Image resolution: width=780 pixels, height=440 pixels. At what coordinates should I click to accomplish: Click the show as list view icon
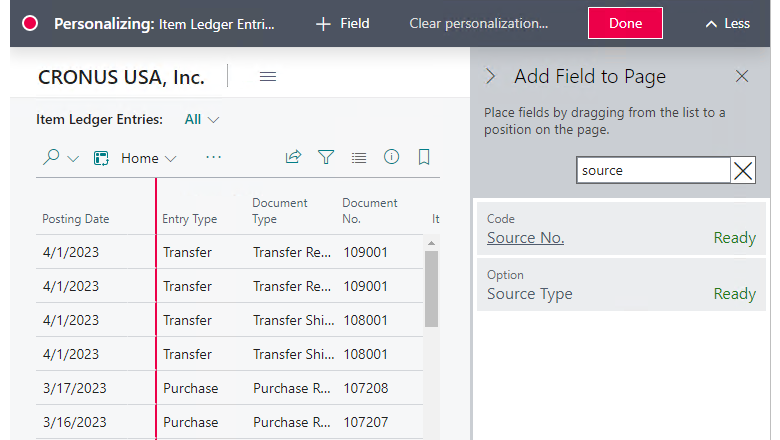[359, 158]
